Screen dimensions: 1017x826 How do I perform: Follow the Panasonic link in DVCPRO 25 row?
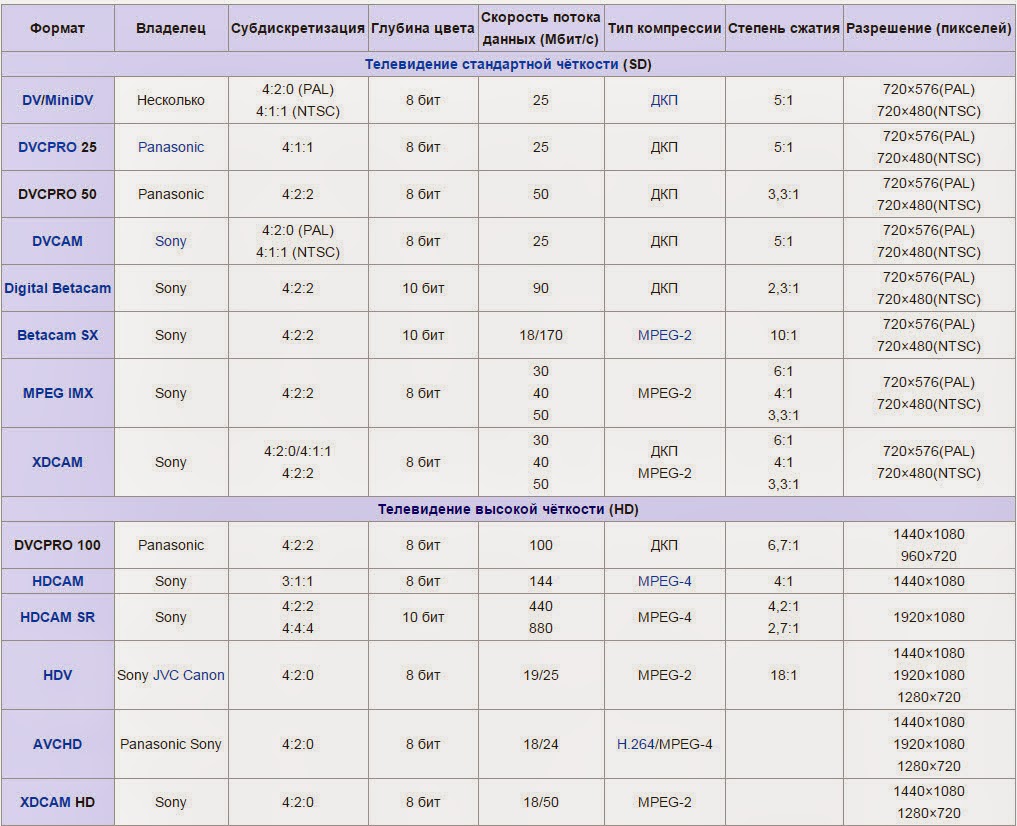[171, 147]
